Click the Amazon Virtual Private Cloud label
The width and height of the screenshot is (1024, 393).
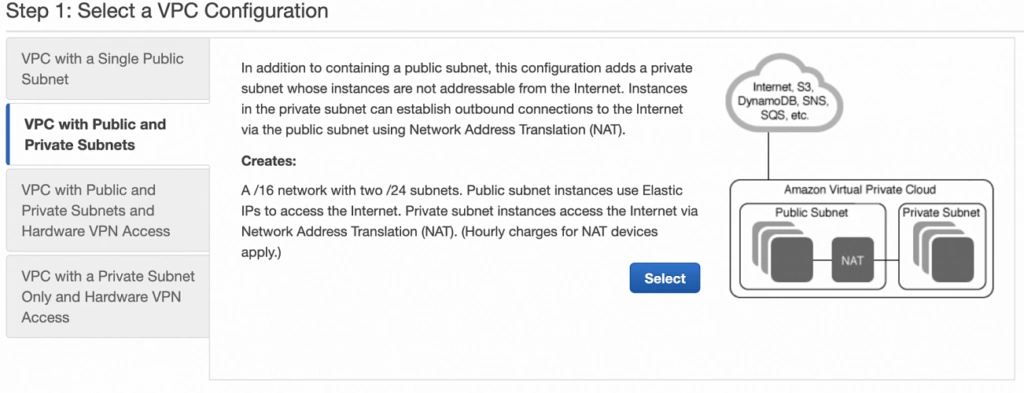(x=860, y=190)
